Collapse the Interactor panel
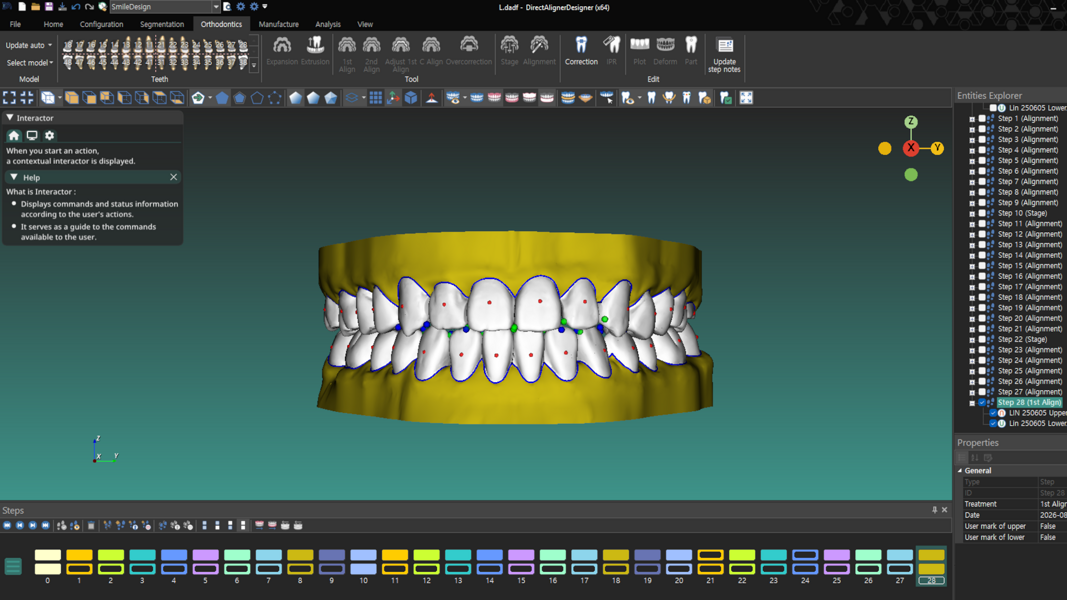 pyautogui.click(x=10, y=118)
